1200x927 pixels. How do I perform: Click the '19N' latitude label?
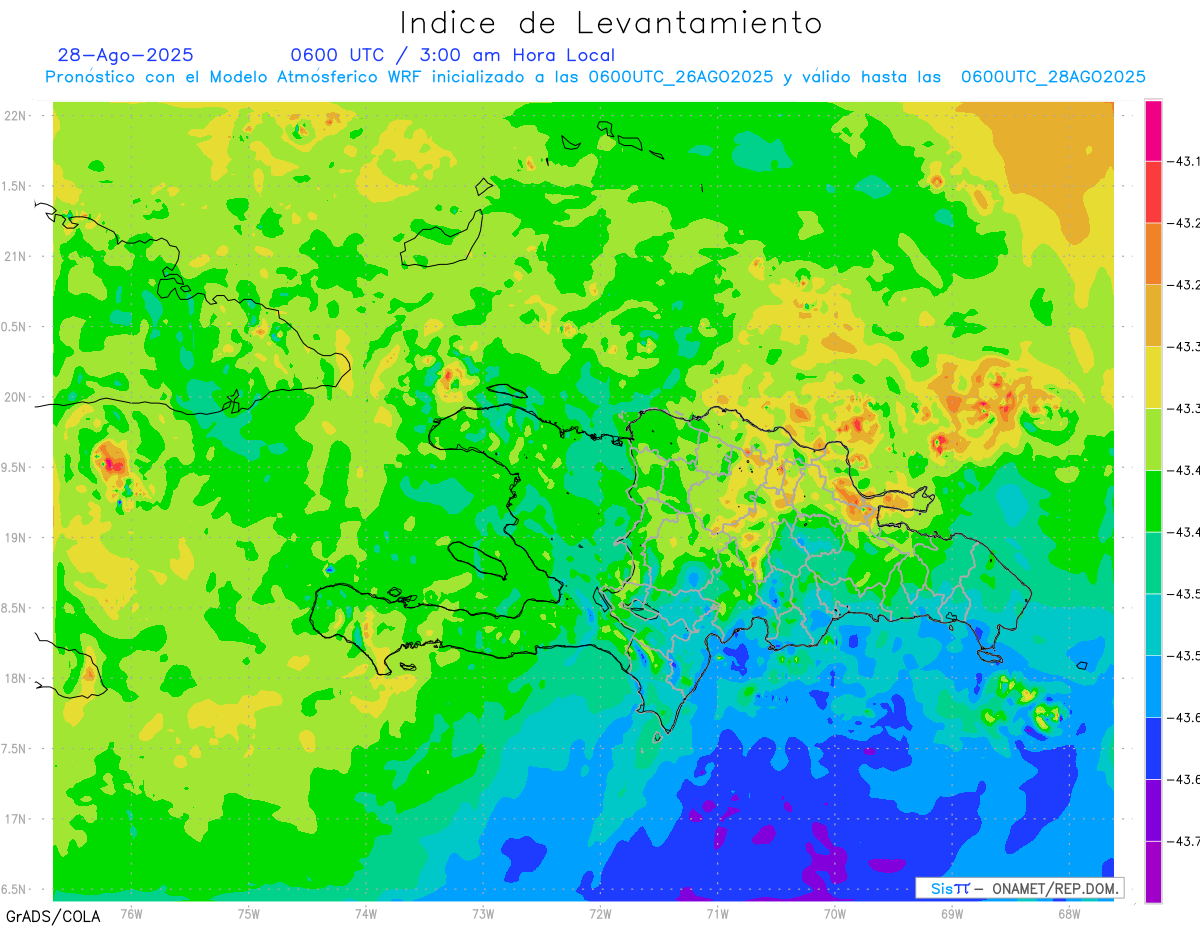[x=17, y=537]
